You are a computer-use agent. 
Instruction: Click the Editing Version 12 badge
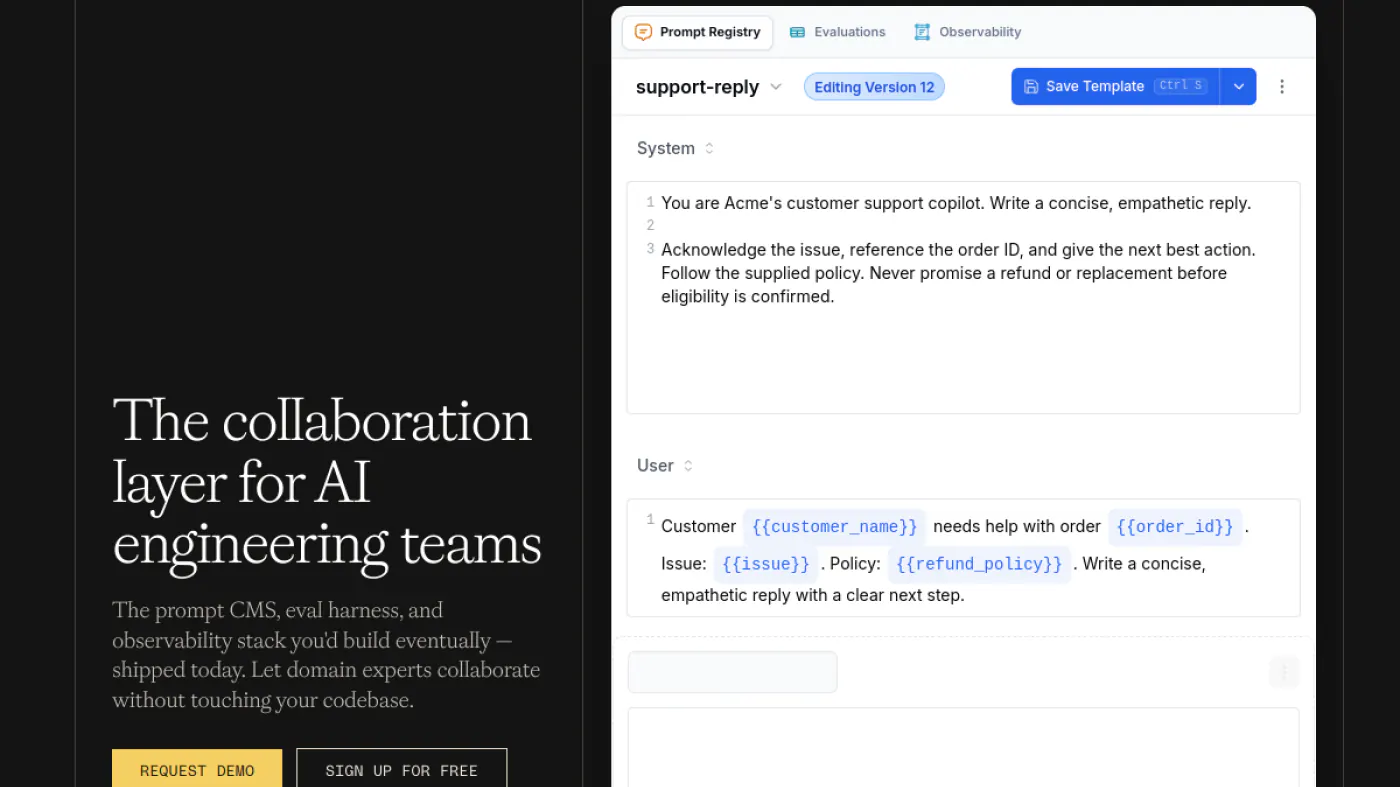click(874, 87)
